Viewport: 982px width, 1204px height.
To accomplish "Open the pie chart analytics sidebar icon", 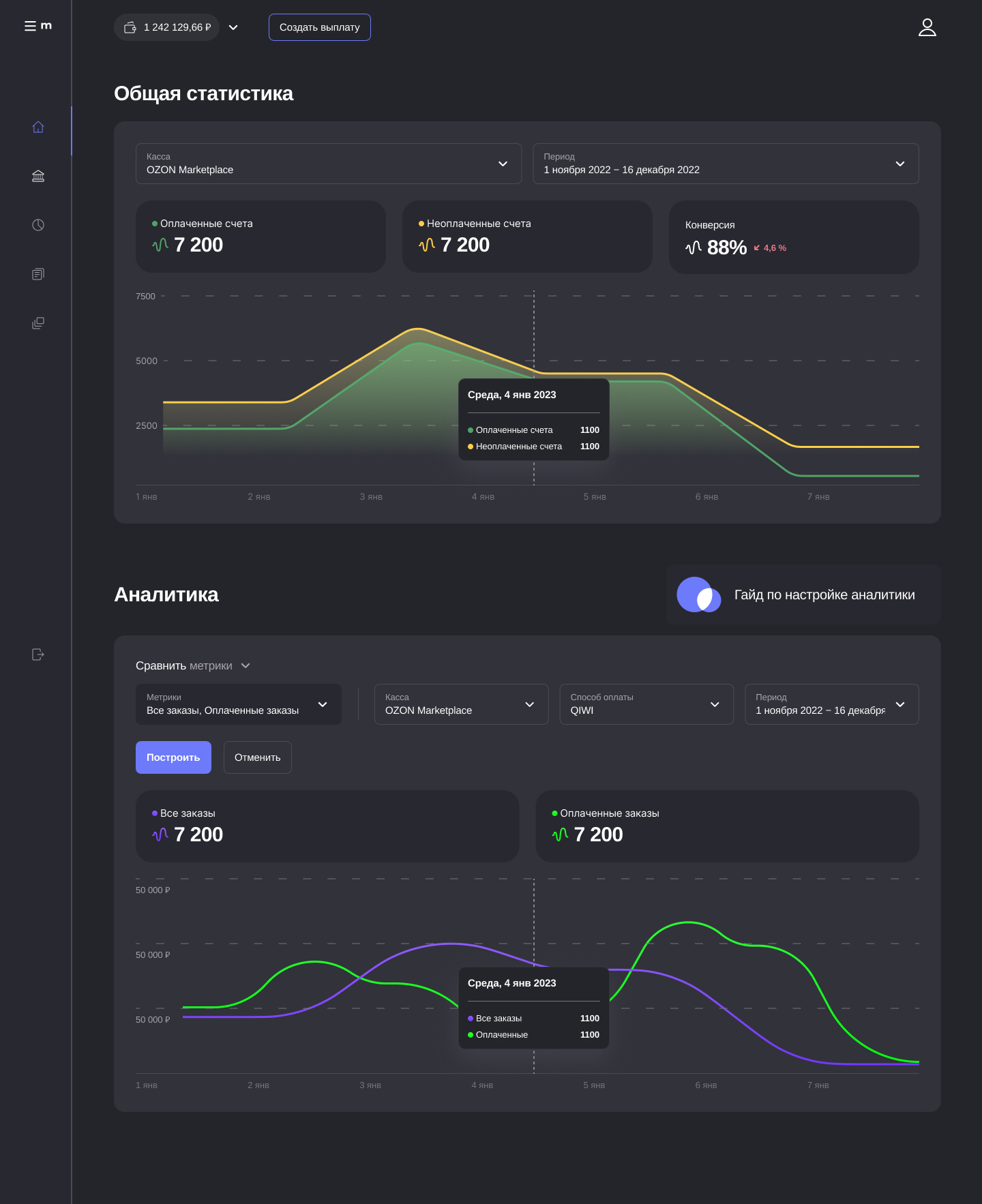I will click(38, 225).
